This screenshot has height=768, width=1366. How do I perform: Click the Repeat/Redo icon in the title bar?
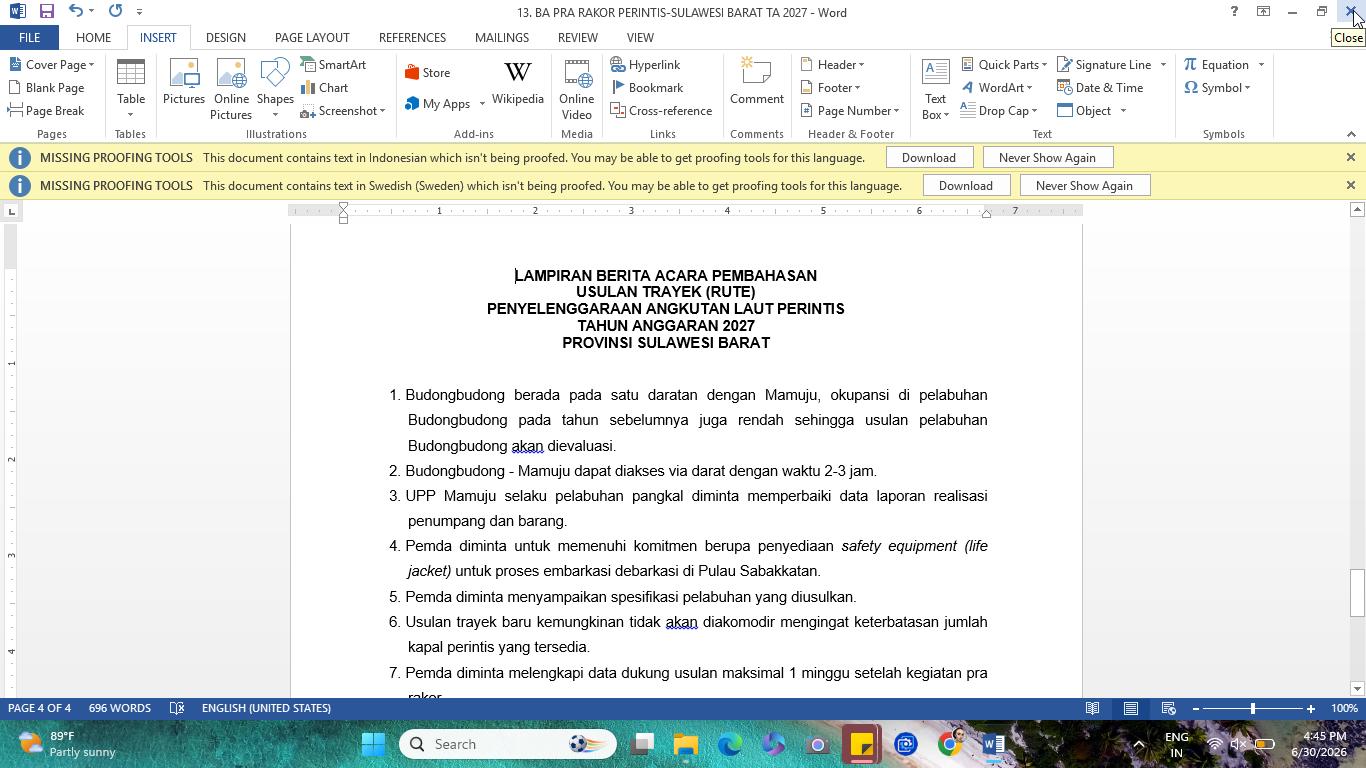115,11
